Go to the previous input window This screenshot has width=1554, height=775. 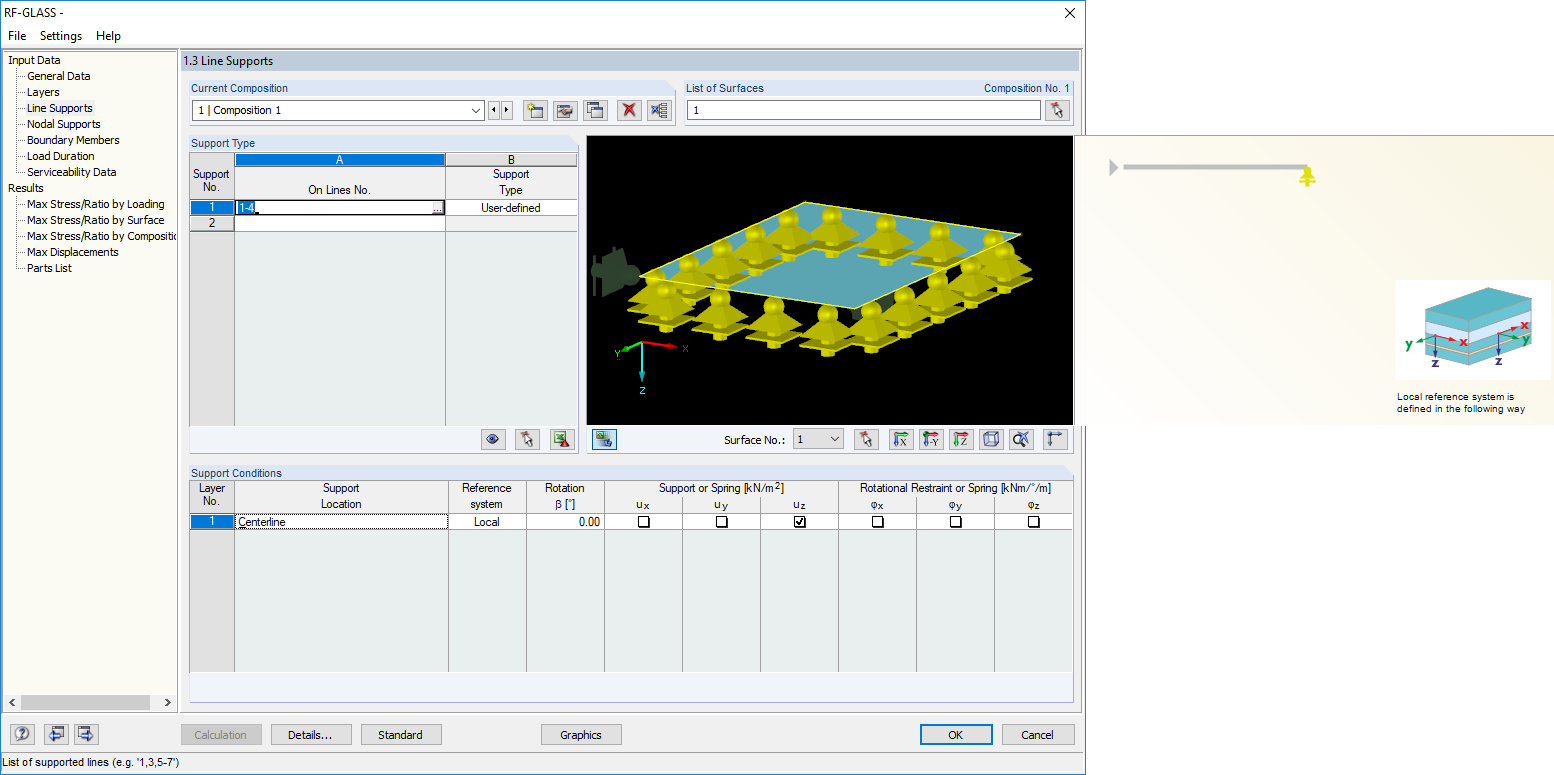(56, 734)
